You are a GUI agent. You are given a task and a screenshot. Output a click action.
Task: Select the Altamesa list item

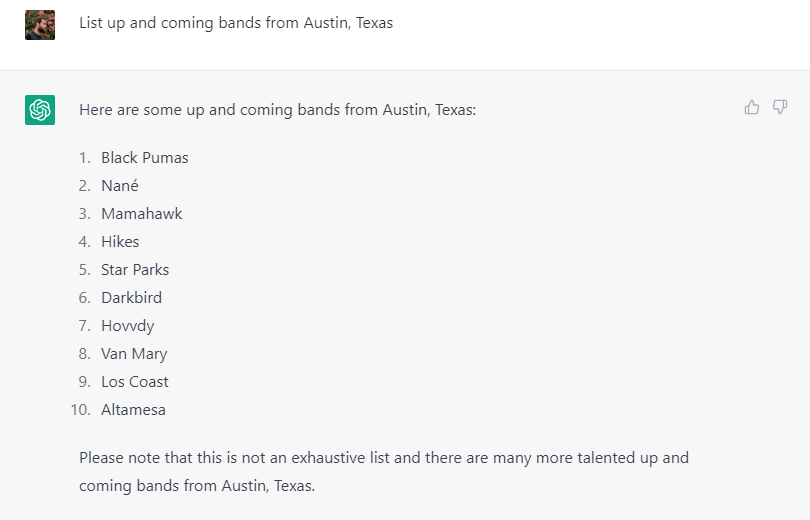tap(133, 409)
